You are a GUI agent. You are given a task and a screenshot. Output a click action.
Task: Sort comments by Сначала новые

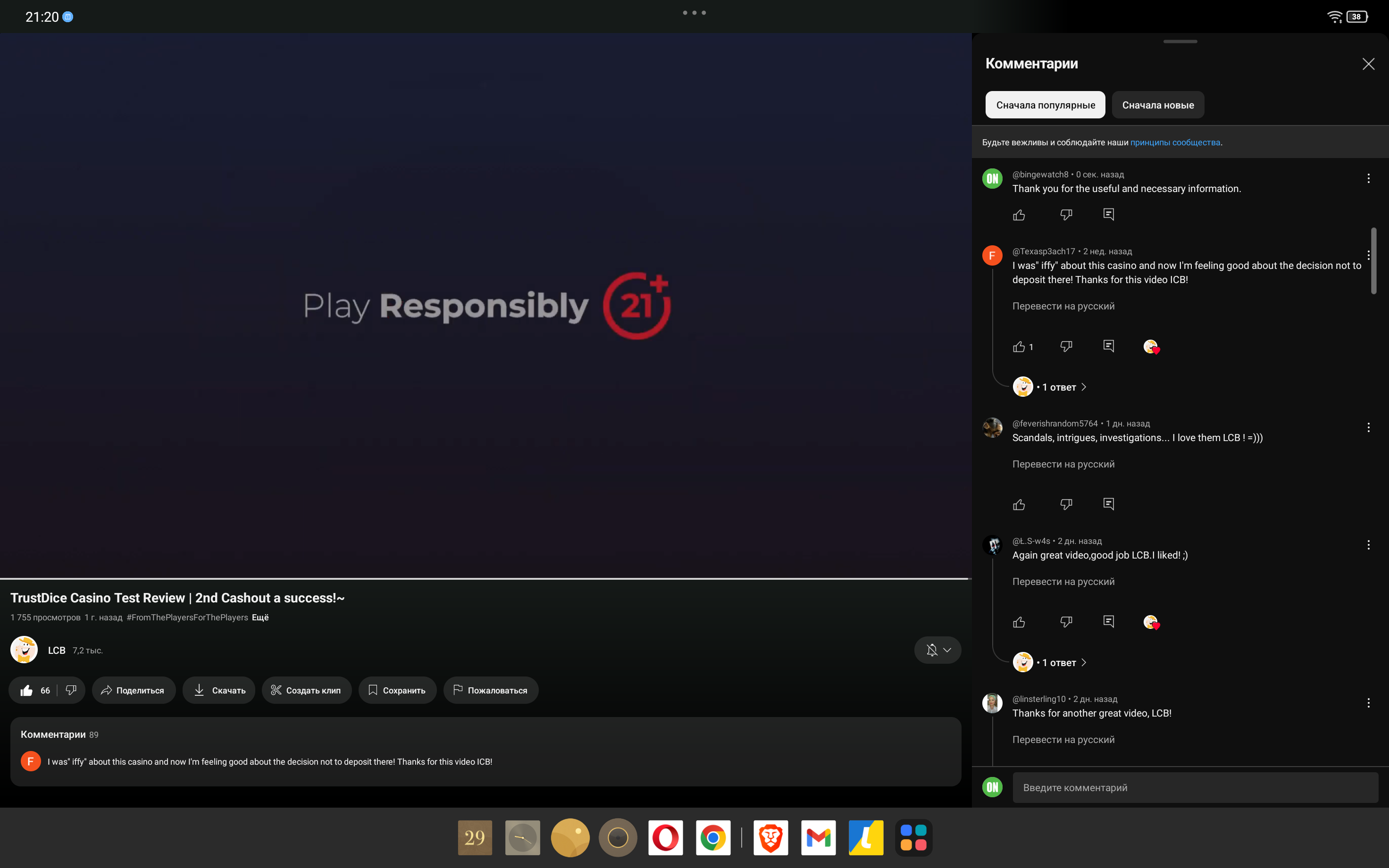[1158, 105]
